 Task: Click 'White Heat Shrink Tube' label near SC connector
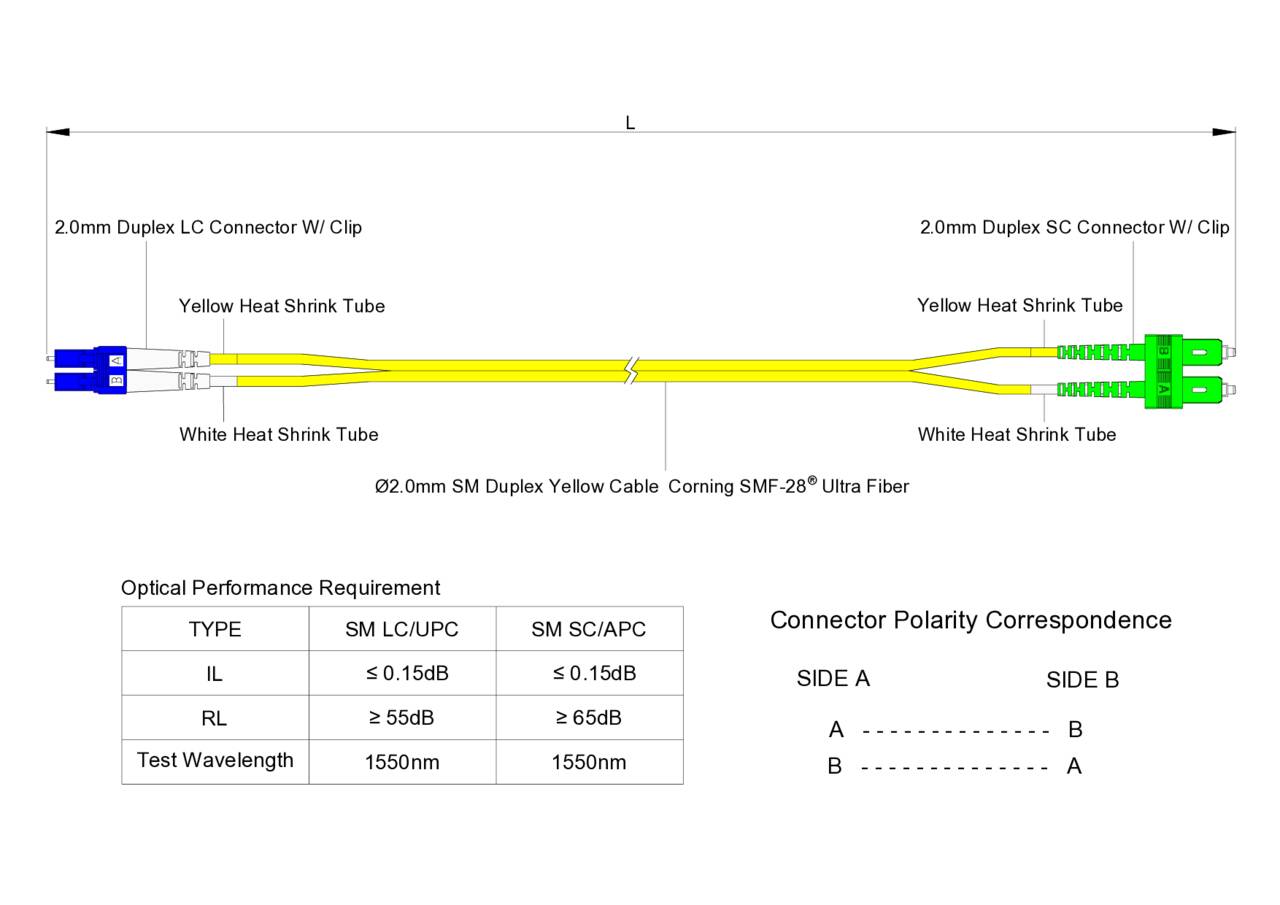pyautogui.click(x=1016, y=435)
